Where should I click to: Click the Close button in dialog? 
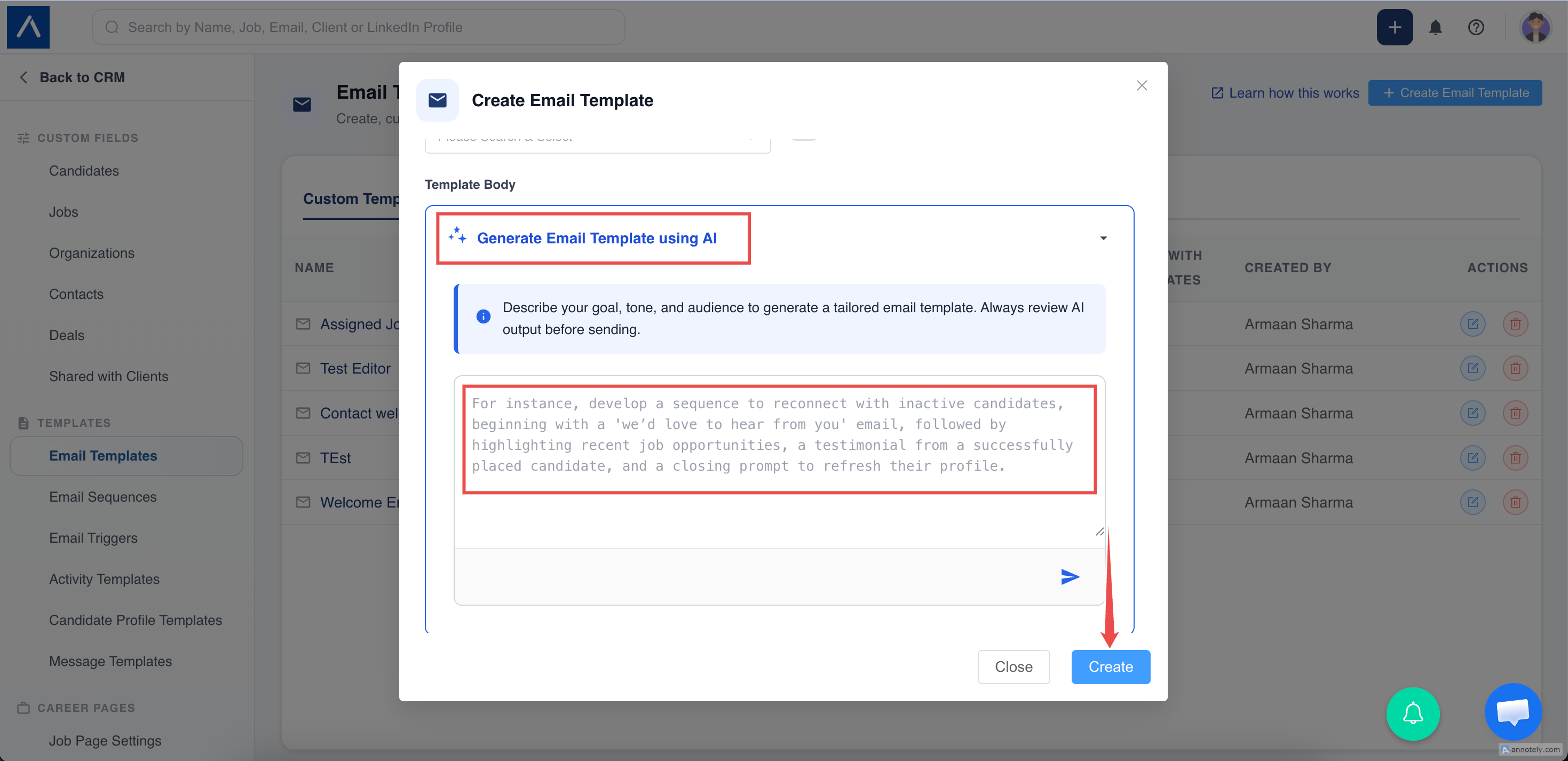coord(1013,667)
